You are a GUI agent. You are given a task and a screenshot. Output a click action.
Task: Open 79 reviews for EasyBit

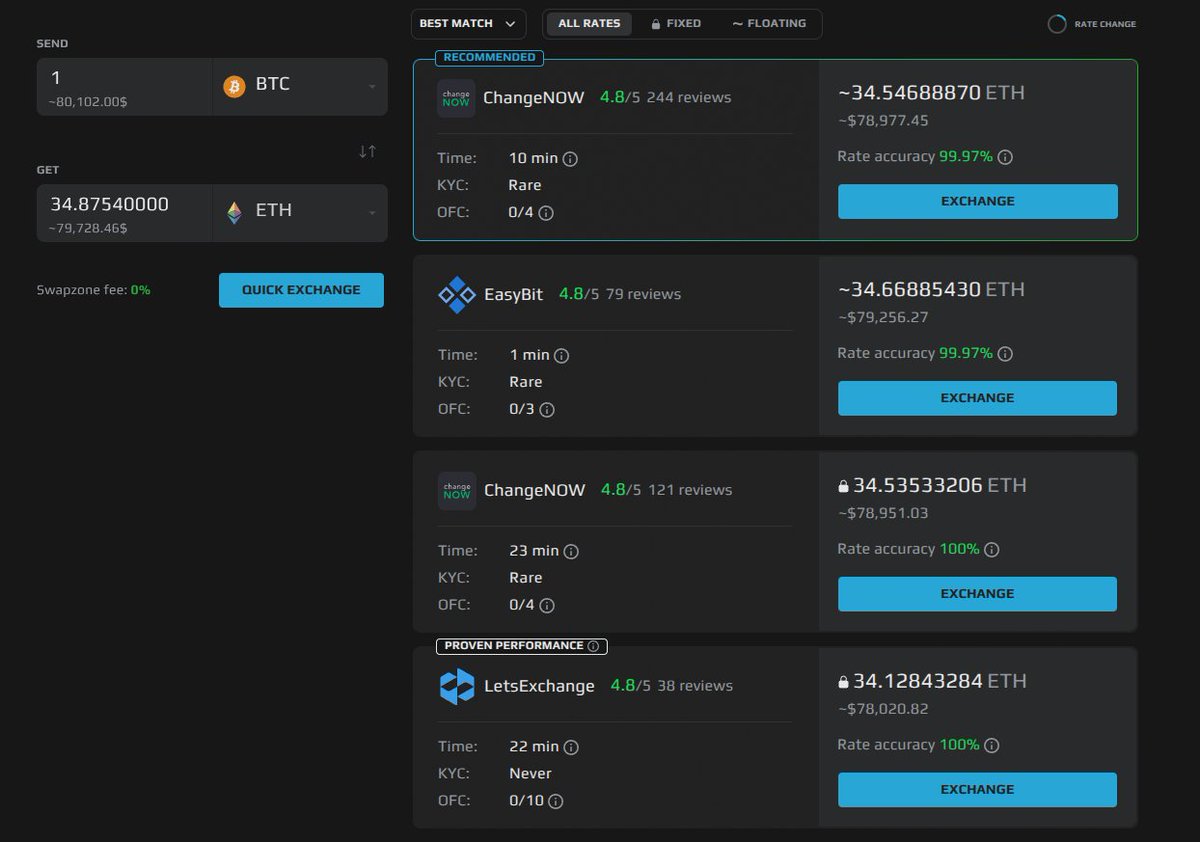tap(643, 294)
